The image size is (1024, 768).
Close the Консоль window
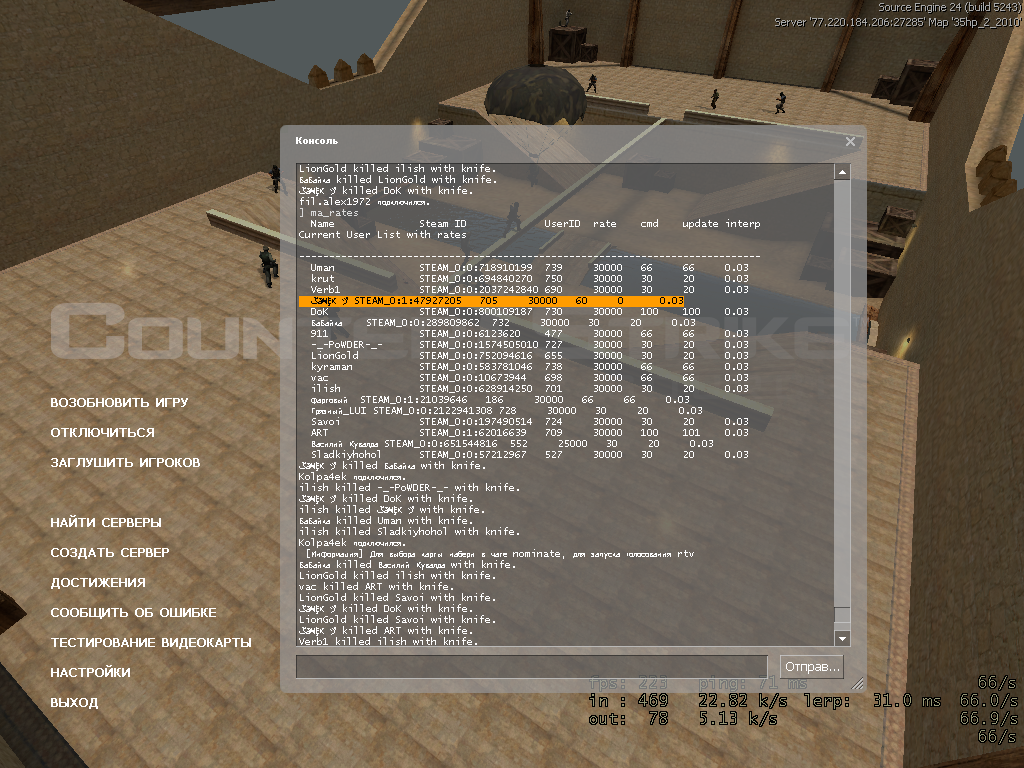pos(850,141)
